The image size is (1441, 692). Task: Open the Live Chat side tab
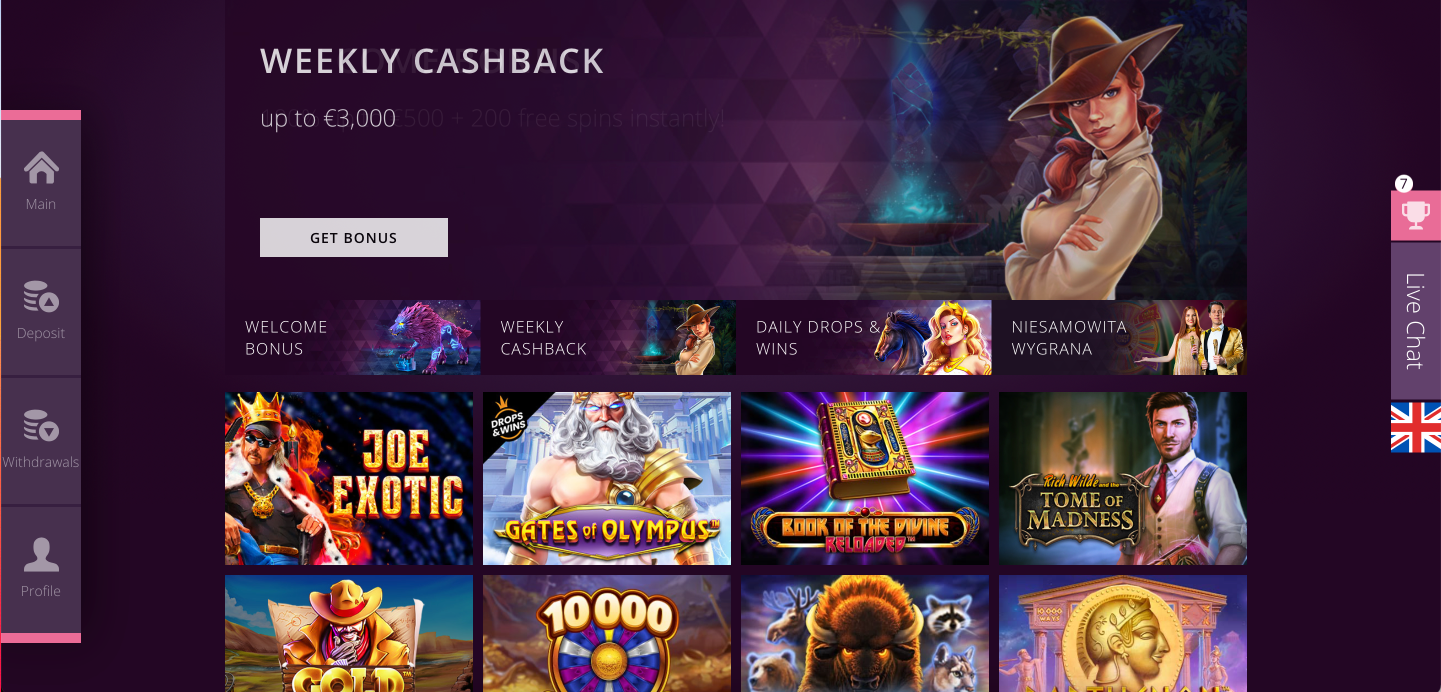pos(1416,321)
